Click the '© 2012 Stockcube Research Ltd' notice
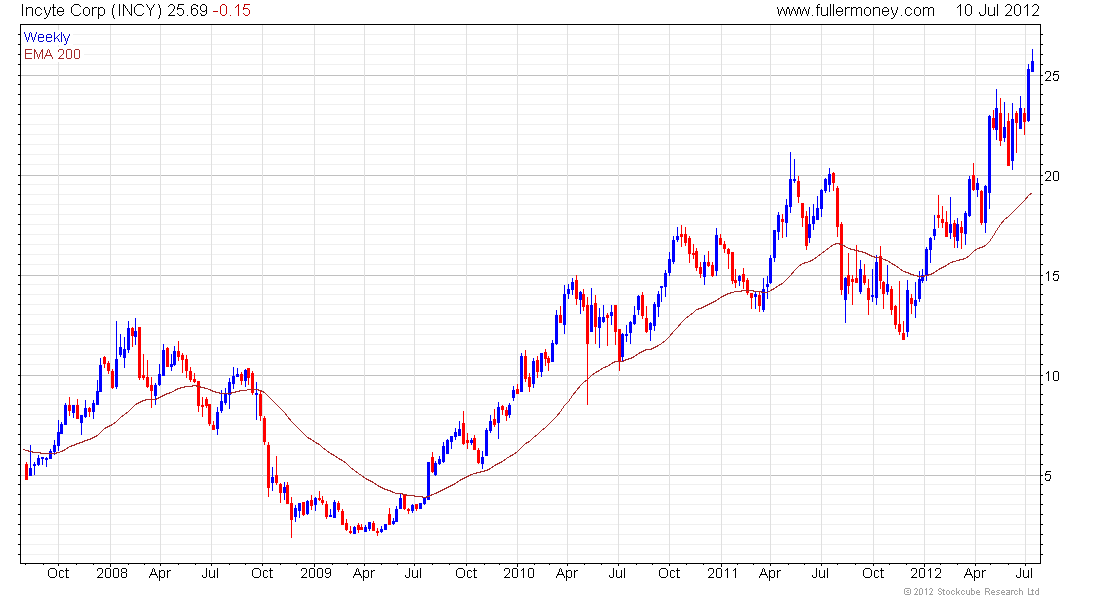Screen dimensions: 1100x600 (972, 592)
